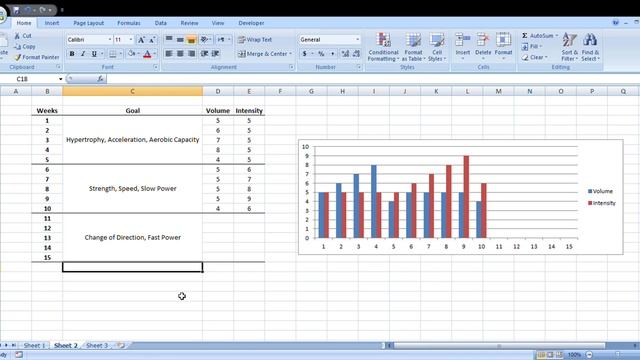640x360 pixels.
Task: Set Bottom Align for cells
Action: (x=191, y=40)
